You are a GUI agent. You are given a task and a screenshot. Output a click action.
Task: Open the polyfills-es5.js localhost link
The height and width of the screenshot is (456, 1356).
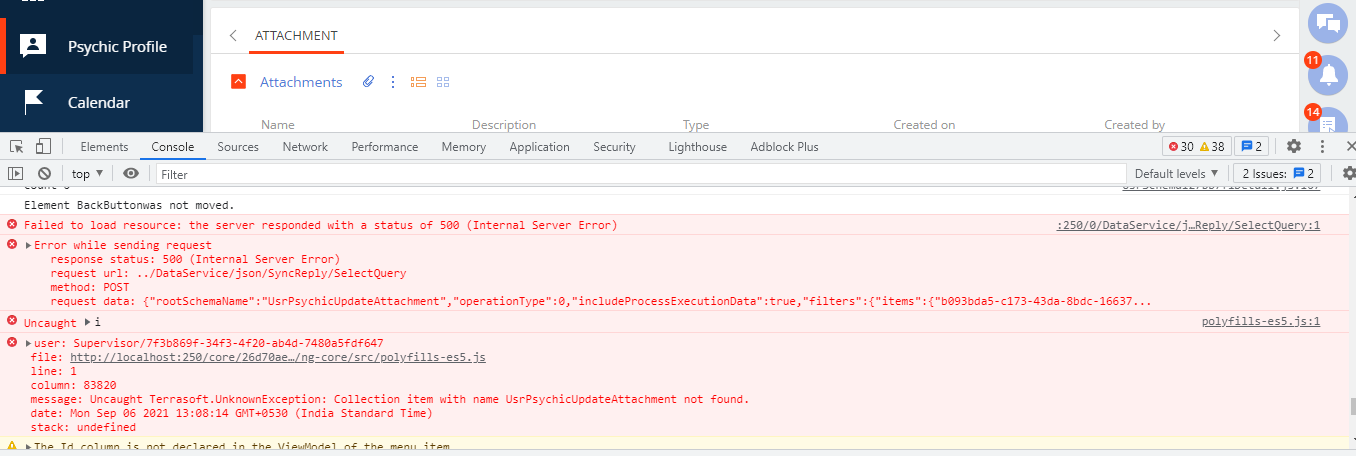(278, 357)
